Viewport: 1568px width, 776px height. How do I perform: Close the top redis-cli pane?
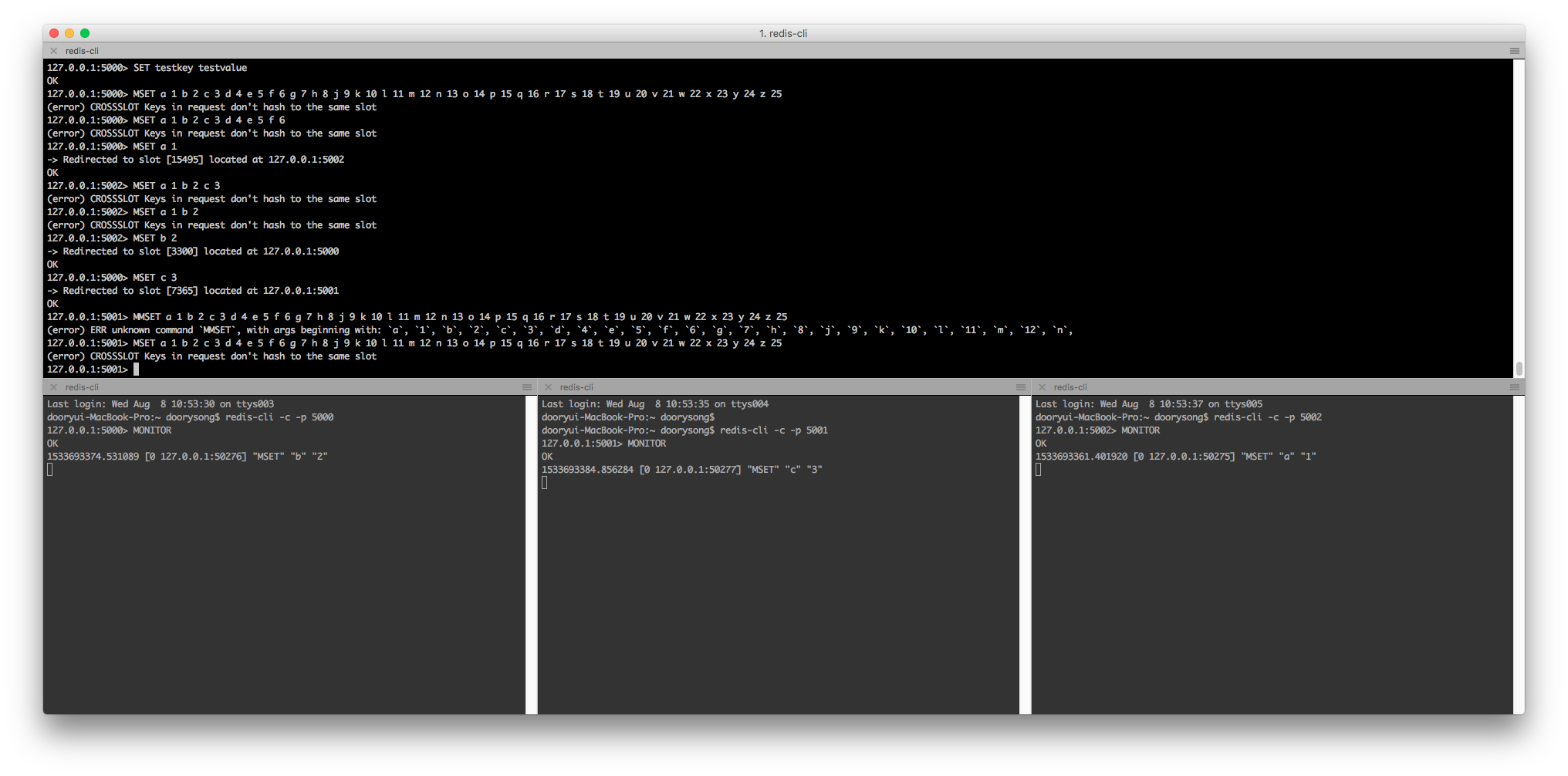[x=53, y=51]
